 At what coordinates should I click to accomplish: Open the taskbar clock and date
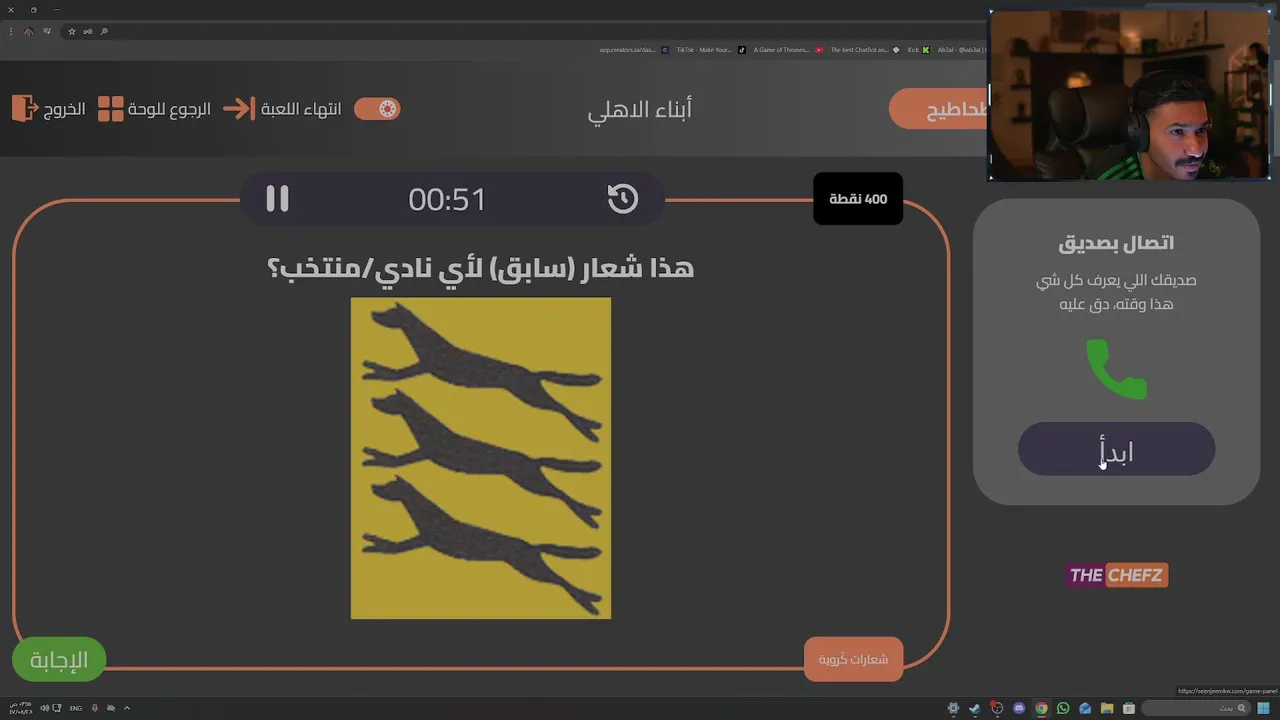(20, 708)
